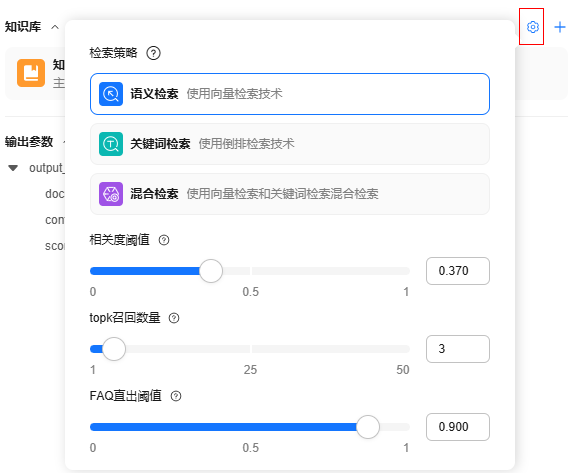Select the 混合检索 hybrid strategy option
Screen dimensions: 570x473
(290, 194)
